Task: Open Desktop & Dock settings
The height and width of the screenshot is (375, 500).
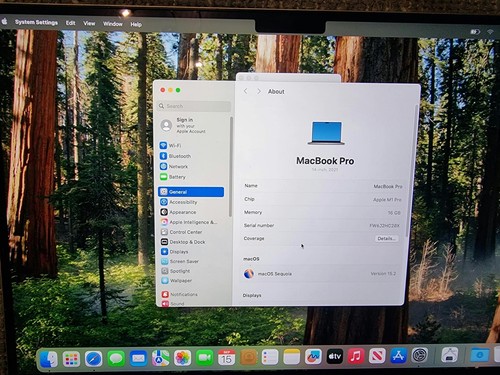Action: 183,242
